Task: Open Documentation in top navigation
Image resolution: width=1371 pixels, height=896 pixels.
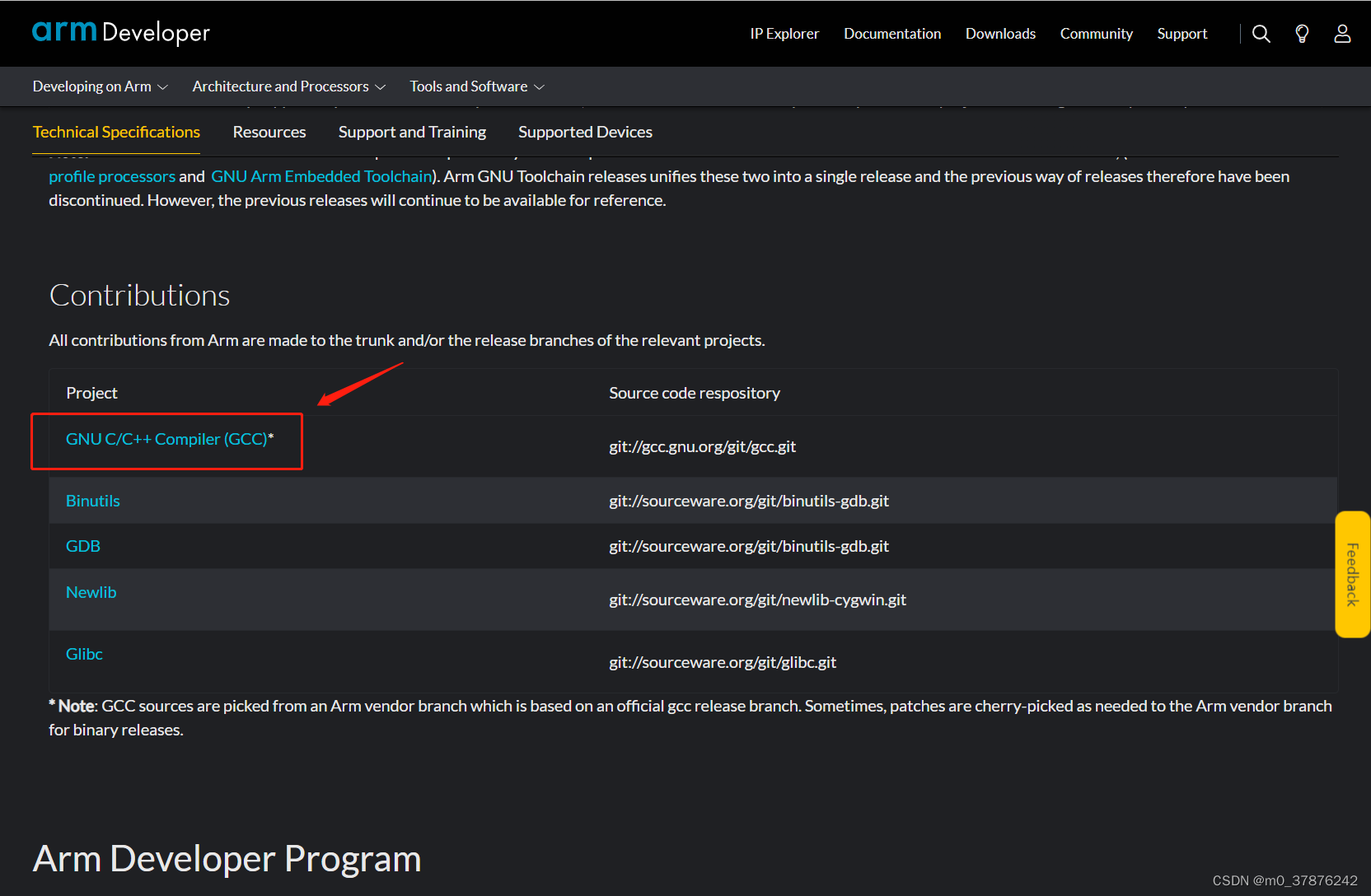Action: tap(892, 34)
